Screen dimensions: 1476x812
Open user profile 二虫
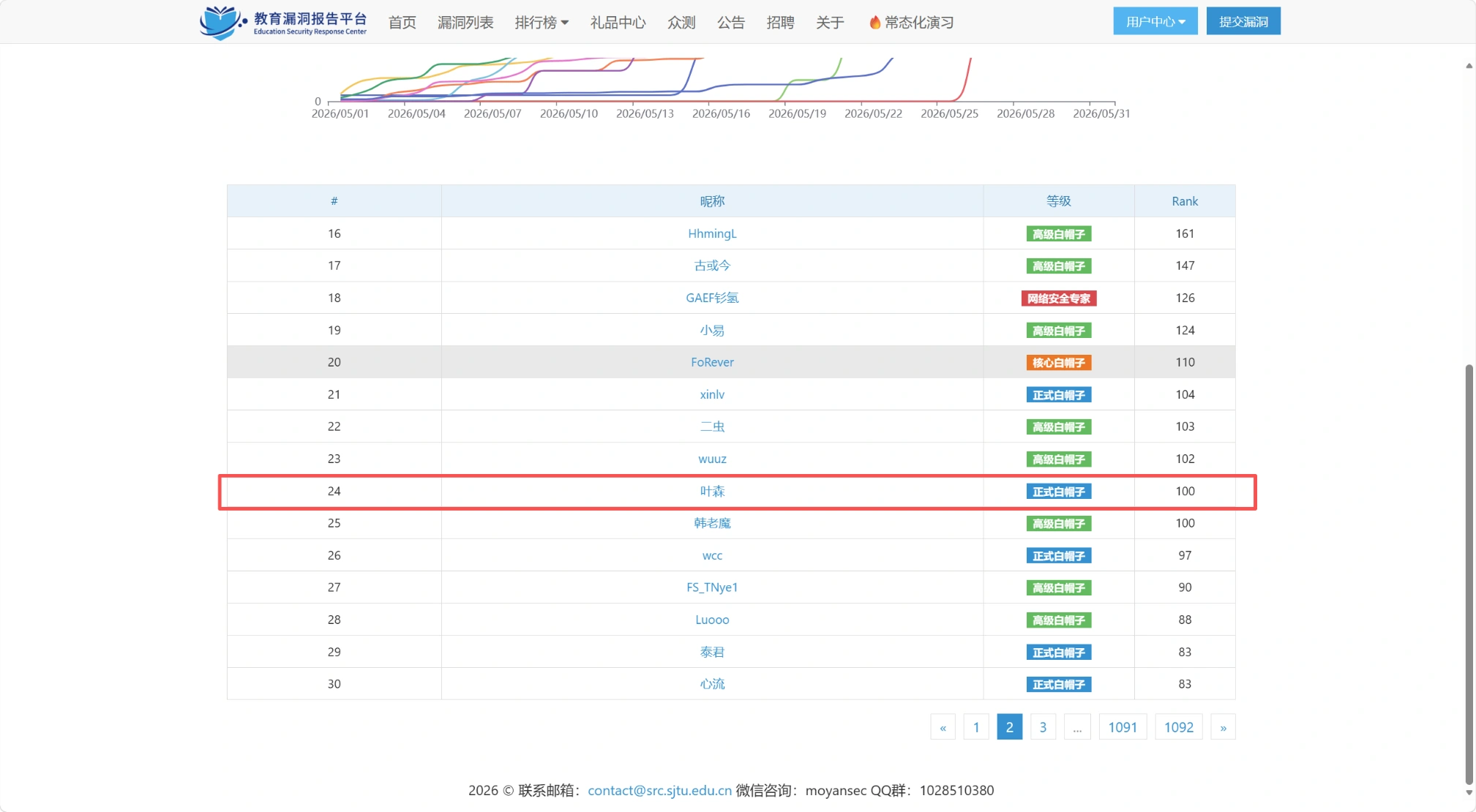point(712,426)
